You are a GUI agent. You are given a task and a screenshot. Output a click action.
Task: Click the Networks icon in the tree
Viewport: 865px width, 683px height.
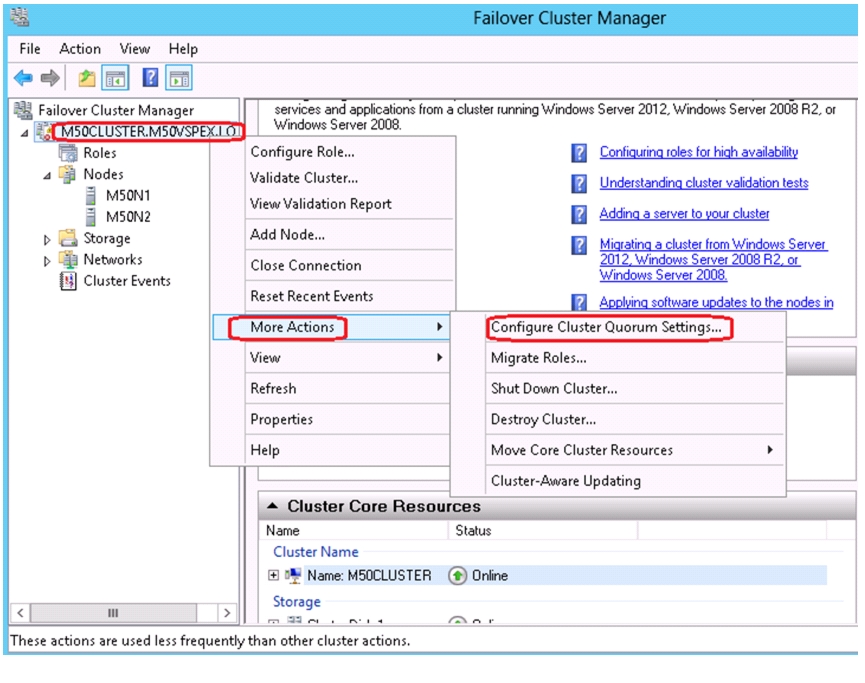click(68, 259)
